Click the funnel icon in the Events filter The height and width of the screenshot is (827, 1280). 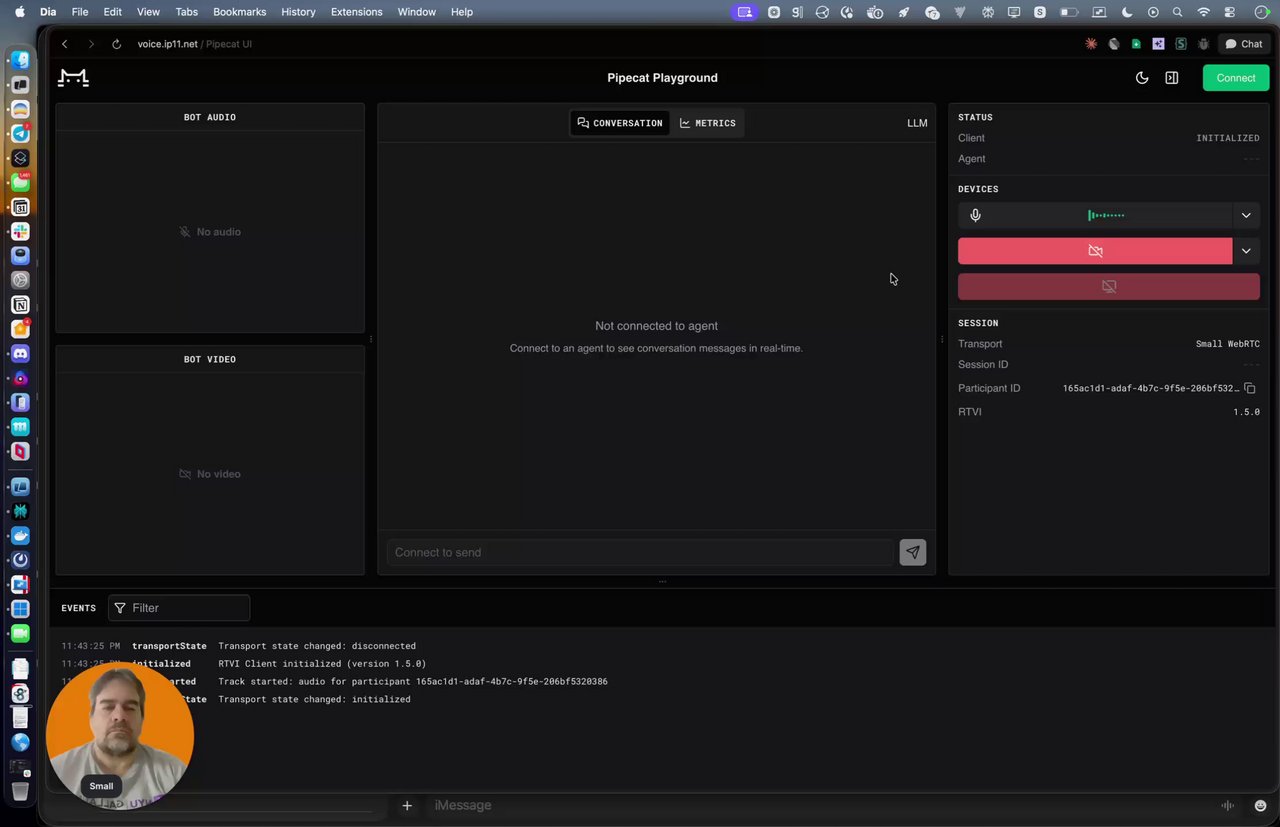(x=120, y=608)
